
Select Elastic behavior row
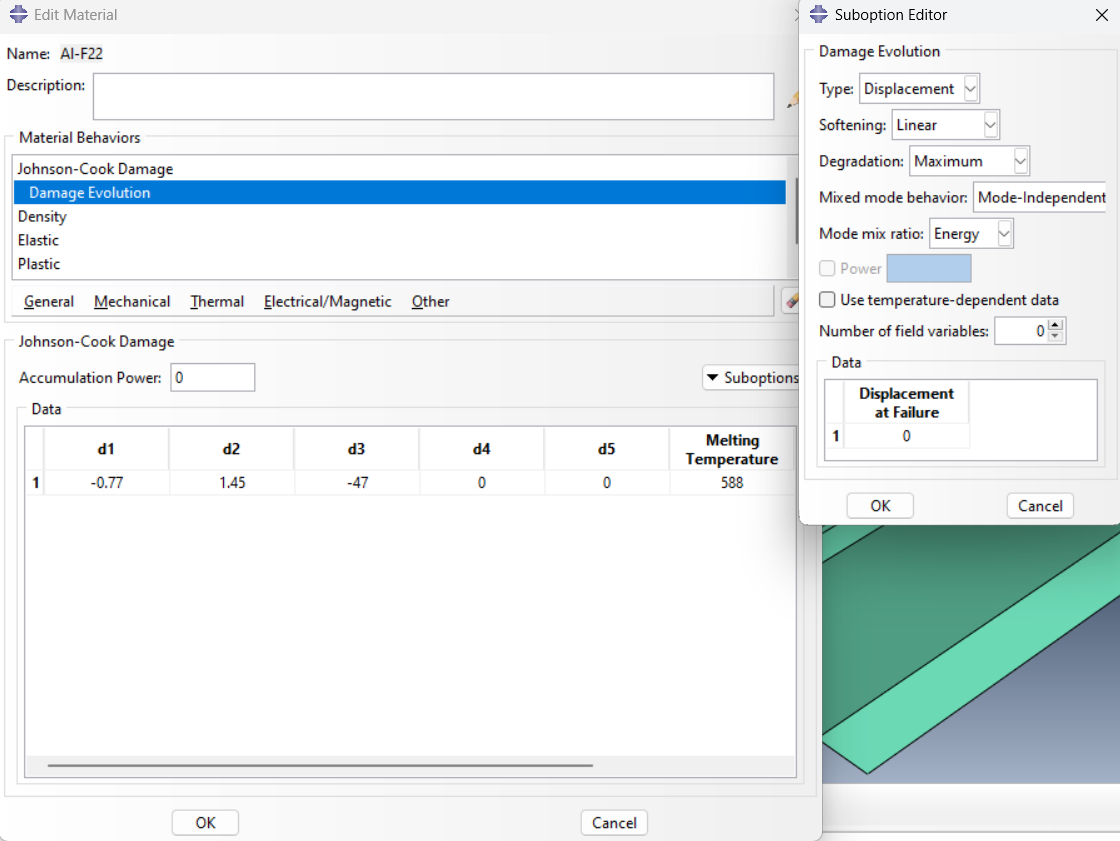(x=399, y=240)
